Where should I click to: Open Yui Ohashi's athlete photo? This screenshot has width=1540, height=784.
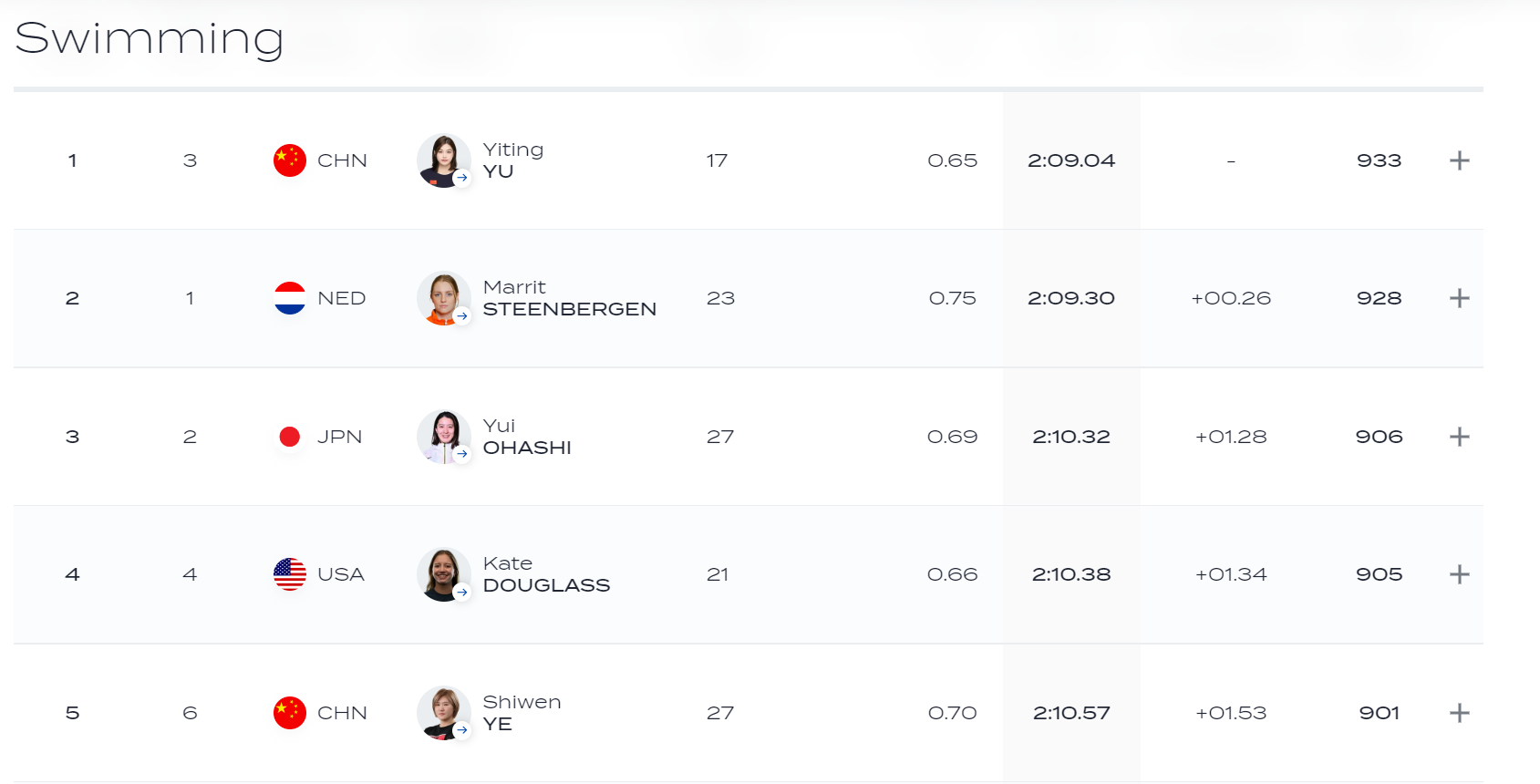444,437
